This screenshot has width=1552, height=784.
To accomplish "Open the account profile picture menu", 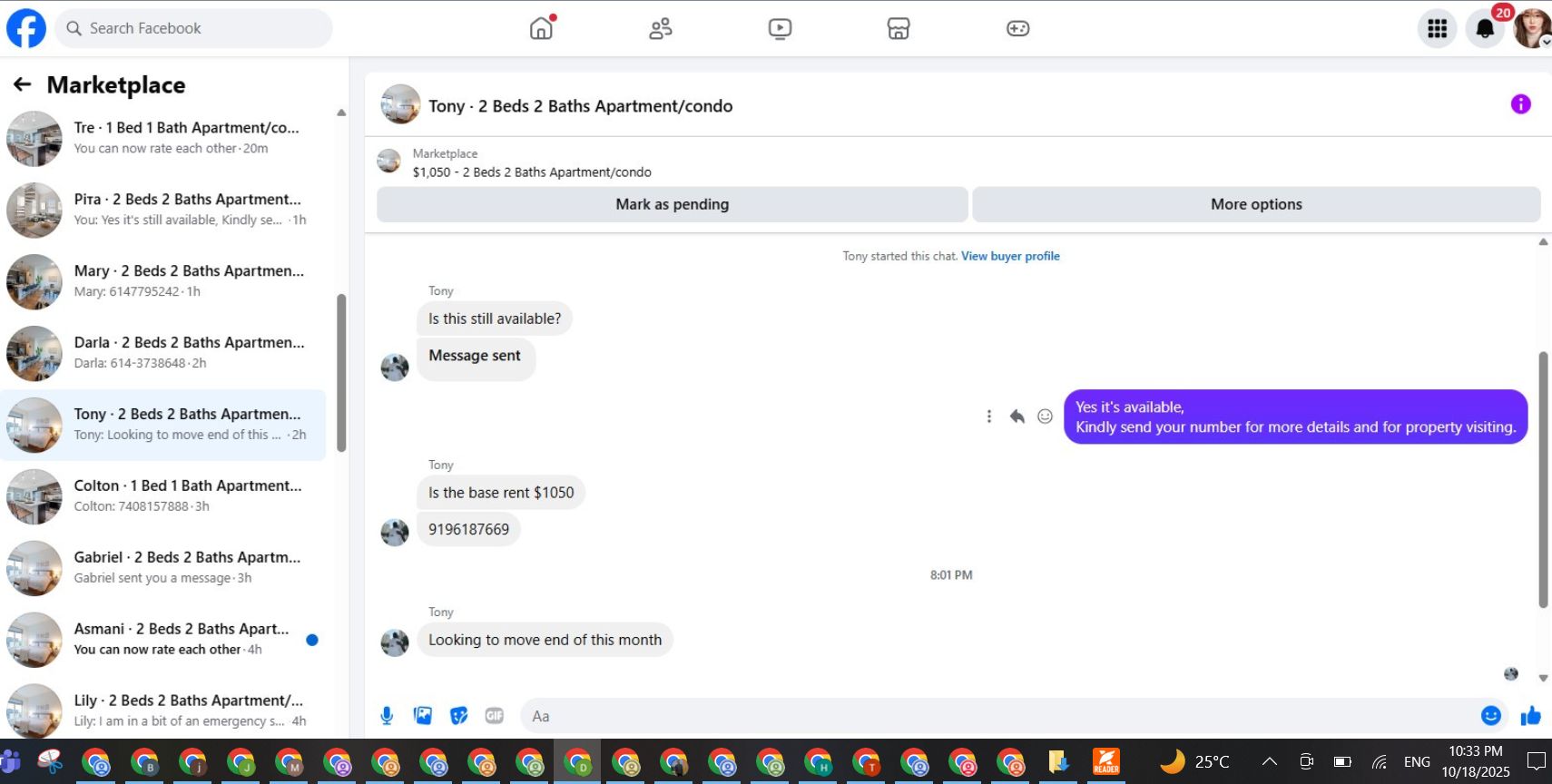I will pyautogui.click(x=1532, y=29).
